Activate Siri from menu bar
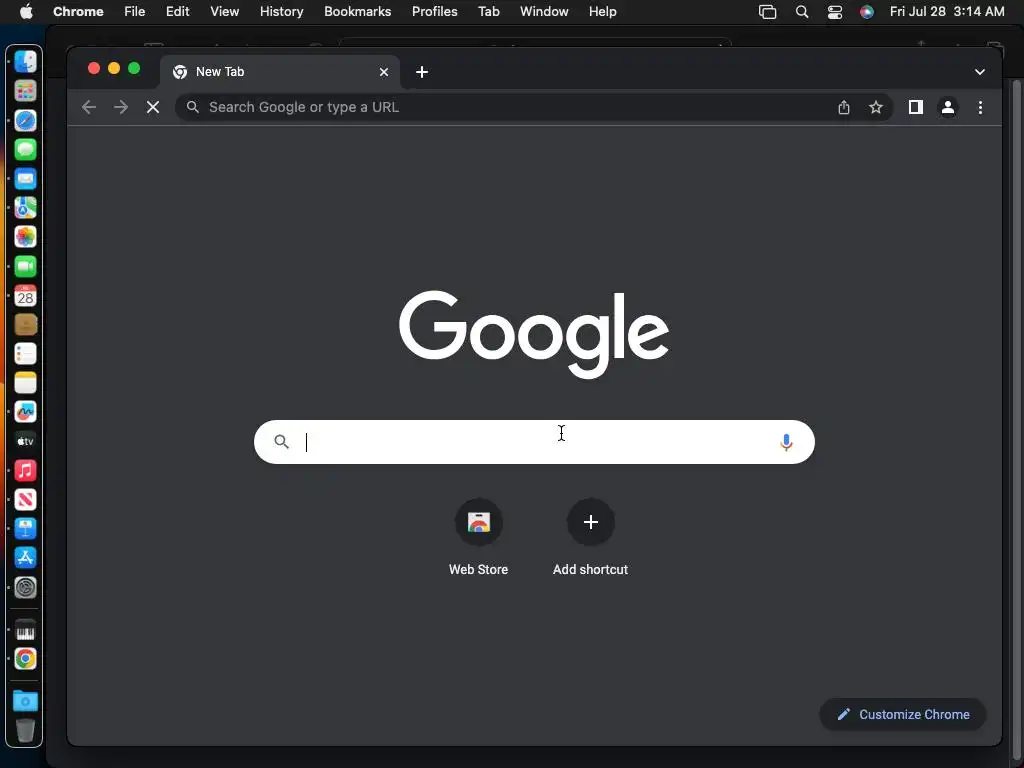 (867, 12)
